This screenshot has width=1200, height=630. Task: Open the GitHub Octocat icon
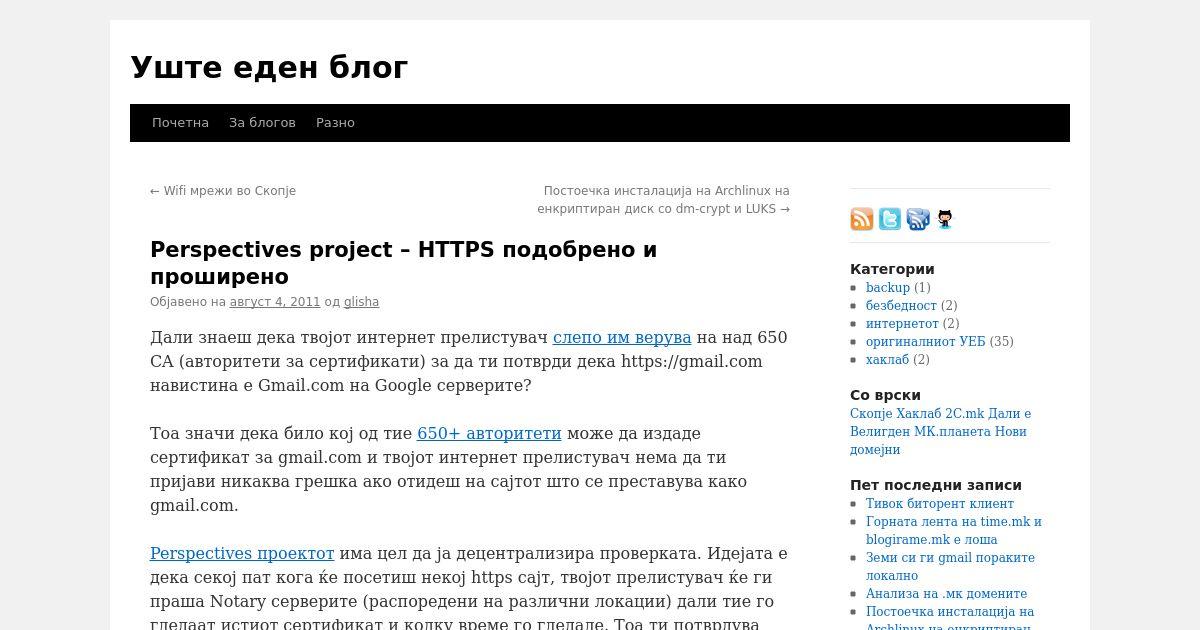pyautogui.click(x=945, y=219)
